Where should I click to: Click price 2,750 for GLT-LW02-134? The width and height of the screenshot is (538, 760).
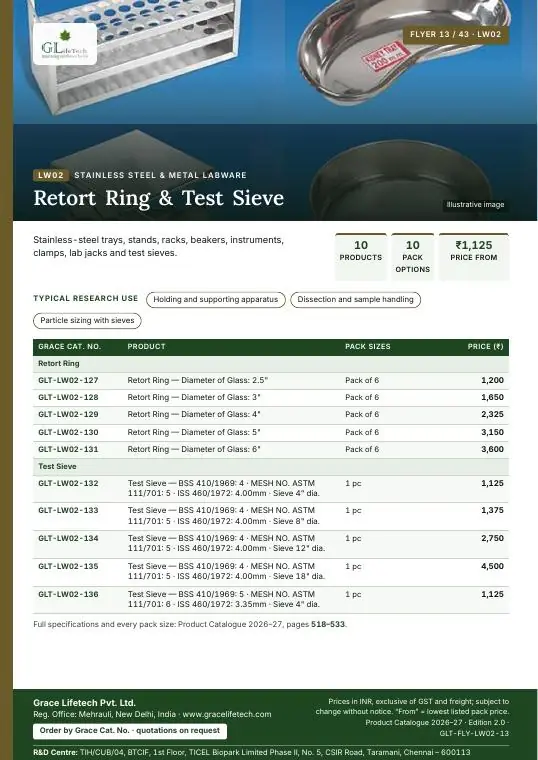coord(492,538)
